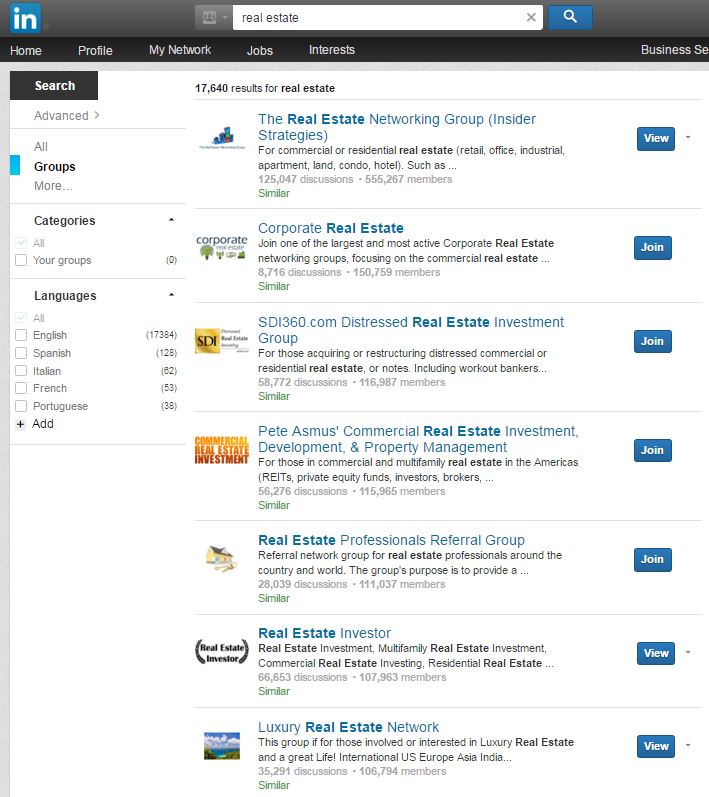Viewport: 709px width, 797px height.
Task: Open the My Network menu
Action: (180, 50)
